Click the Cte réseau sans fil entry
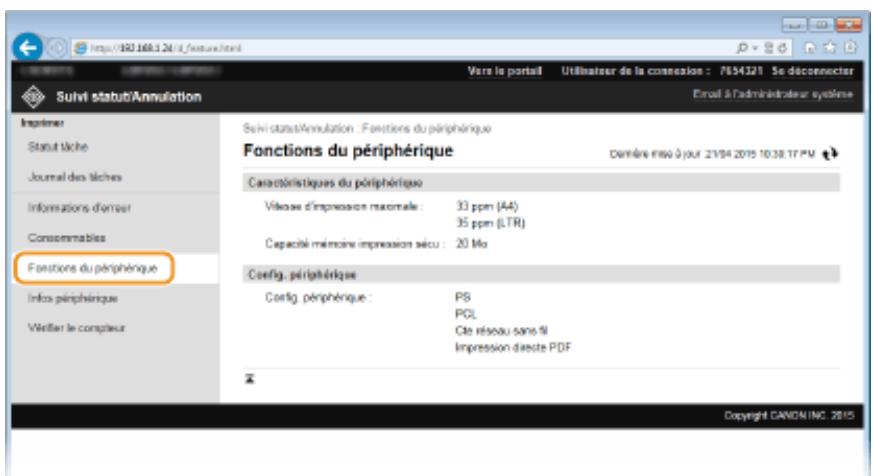 click(x=501, y=331)
